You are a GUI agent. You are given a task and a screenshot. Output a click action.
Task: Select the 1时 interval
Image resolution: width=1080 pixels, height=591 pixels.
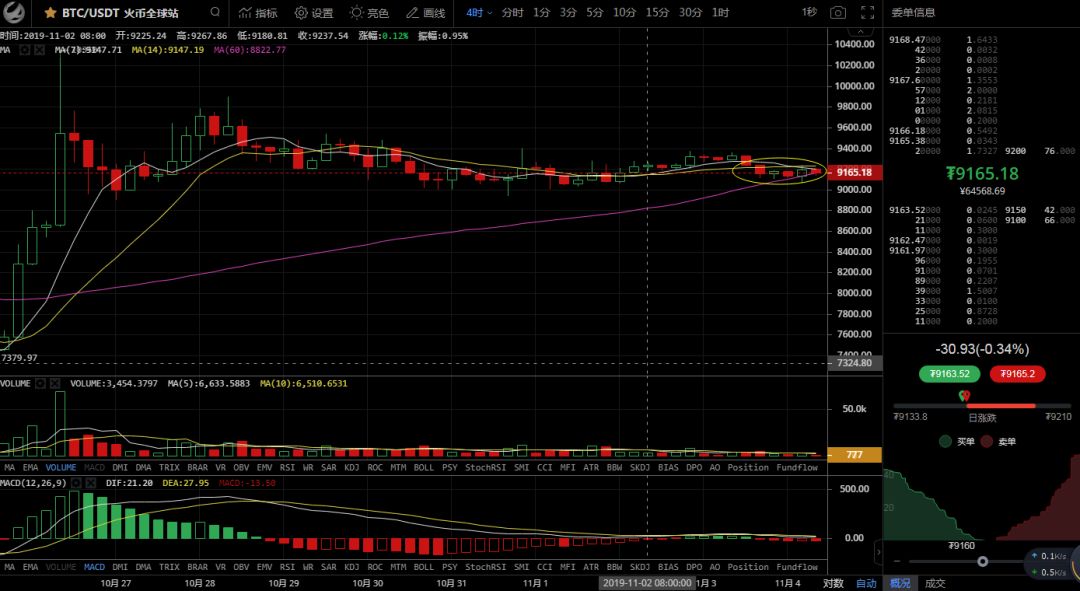click(x=720, y=13)
